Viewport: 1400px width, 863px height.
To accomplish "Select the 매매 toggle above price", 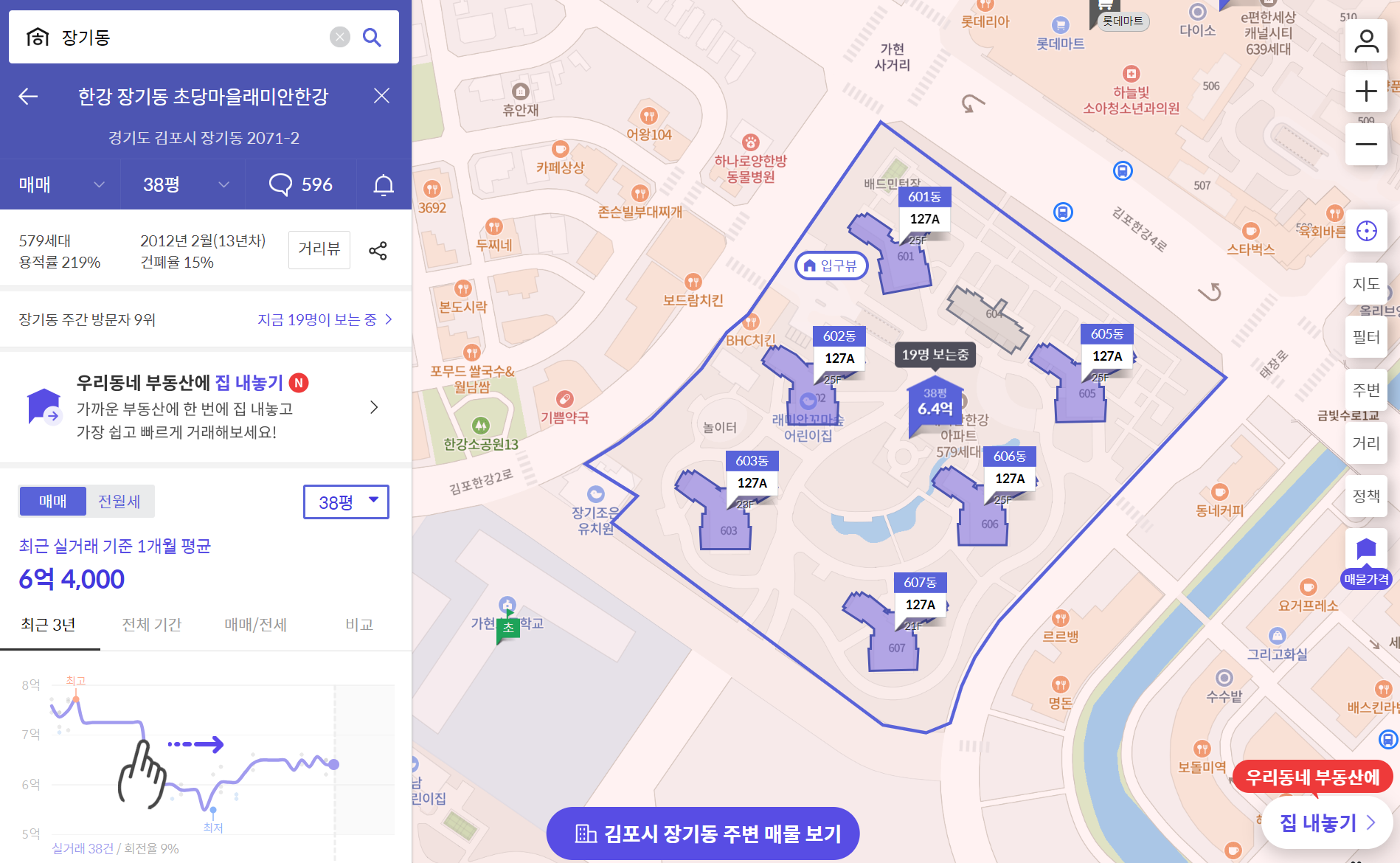I will 53,502.
